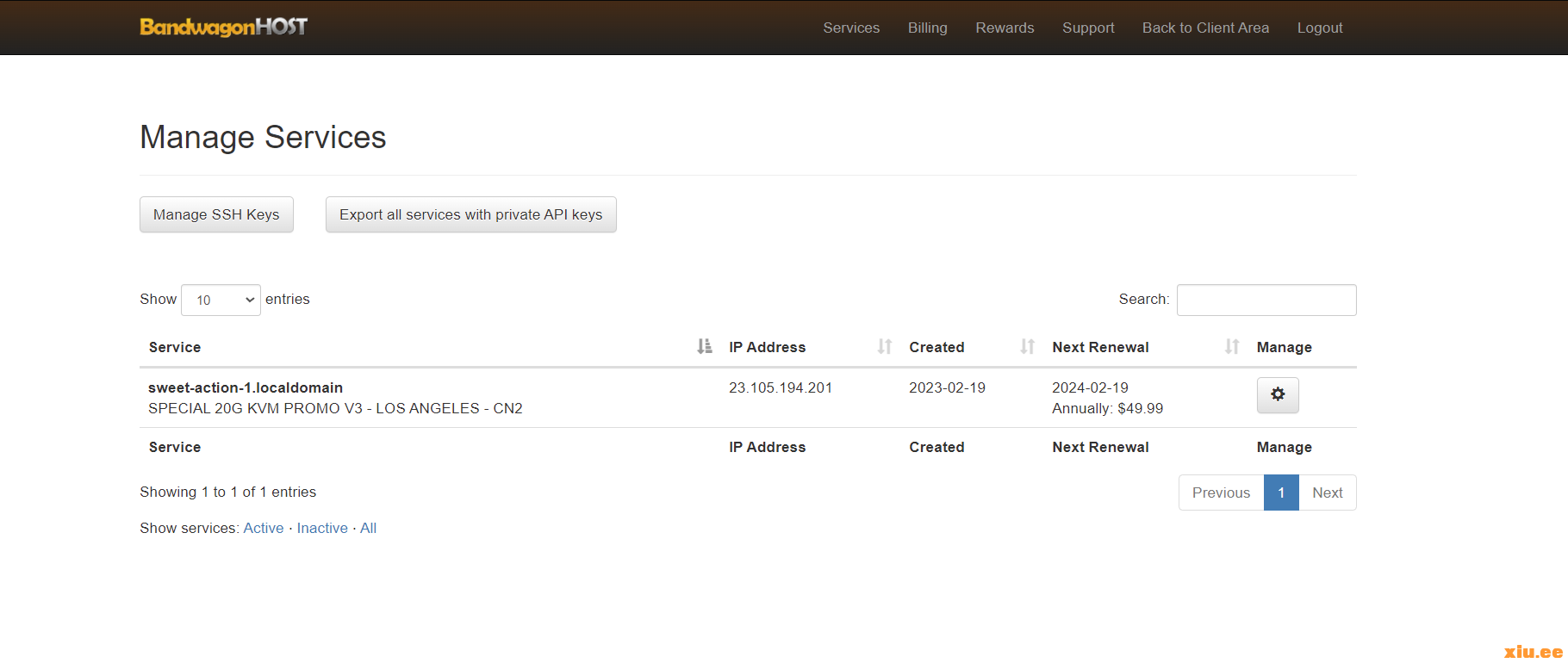This screenshot has width=1568, height=663.
Task: Open Billing in top navigation
Action: click(927, 28)
